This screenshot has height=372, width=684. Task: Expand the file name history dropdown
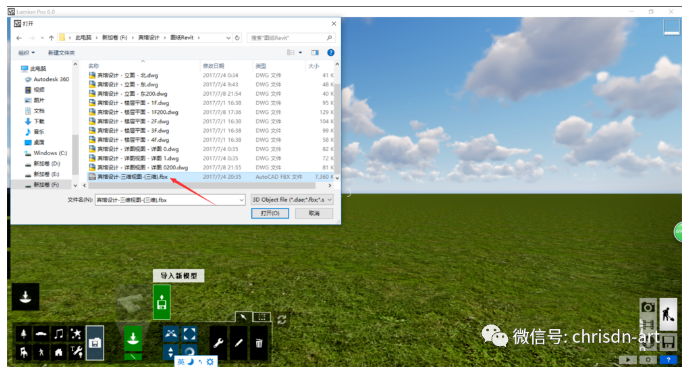[x=241, y=200]
